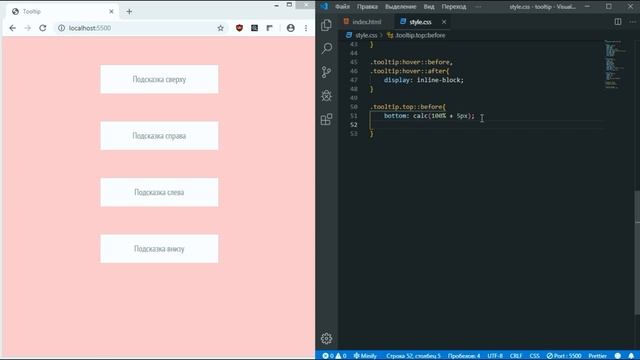
Task: Open the feedback smiley in status bar
Action: click(618, 356)
